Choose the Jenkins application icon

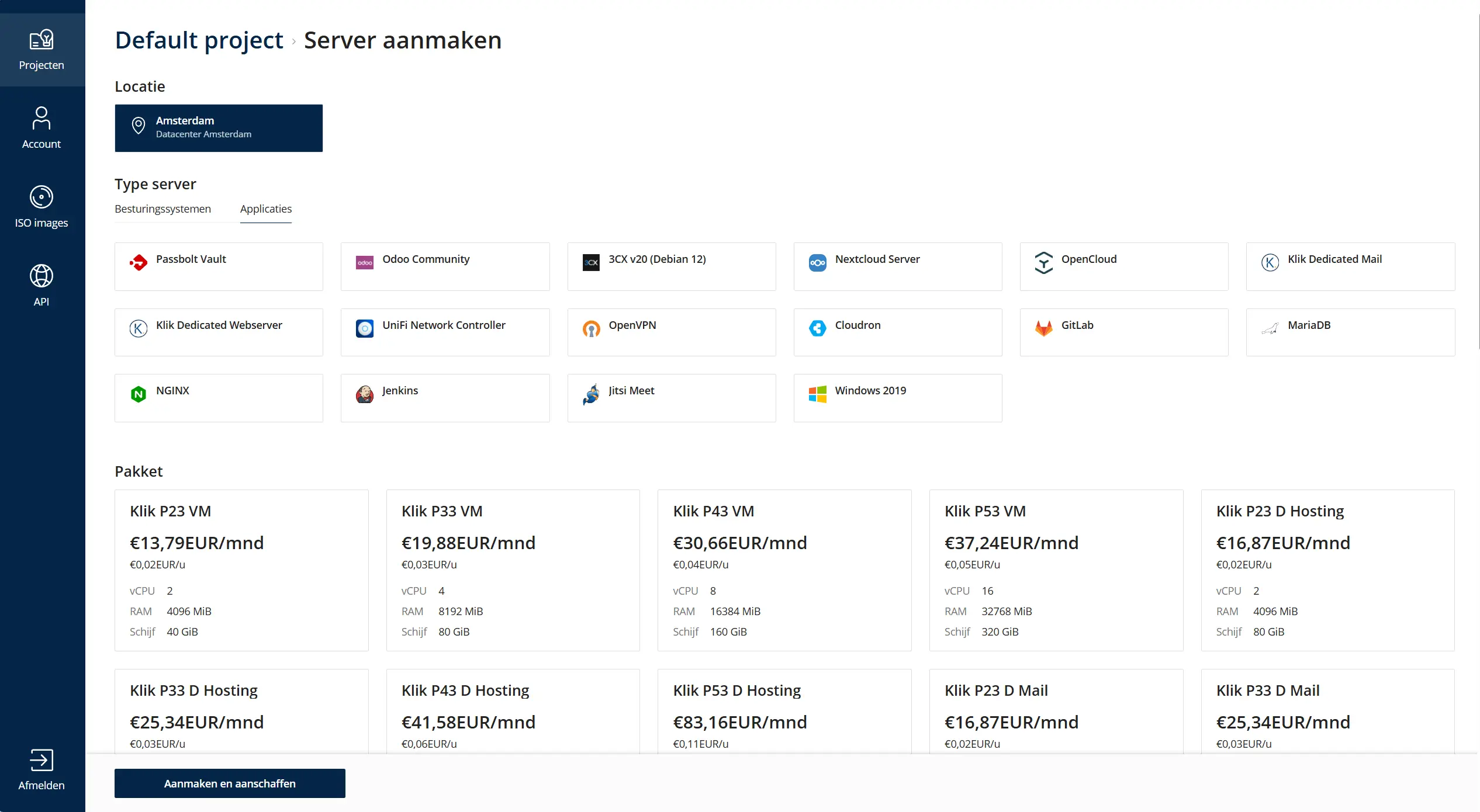(x=365, y=394)
